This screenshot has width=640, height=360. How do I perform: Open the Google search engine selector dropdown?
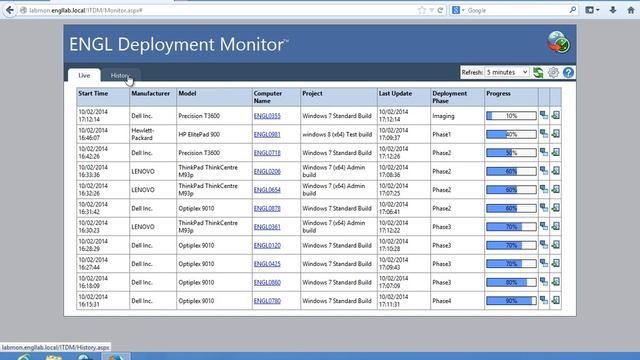tap(458, 10)
